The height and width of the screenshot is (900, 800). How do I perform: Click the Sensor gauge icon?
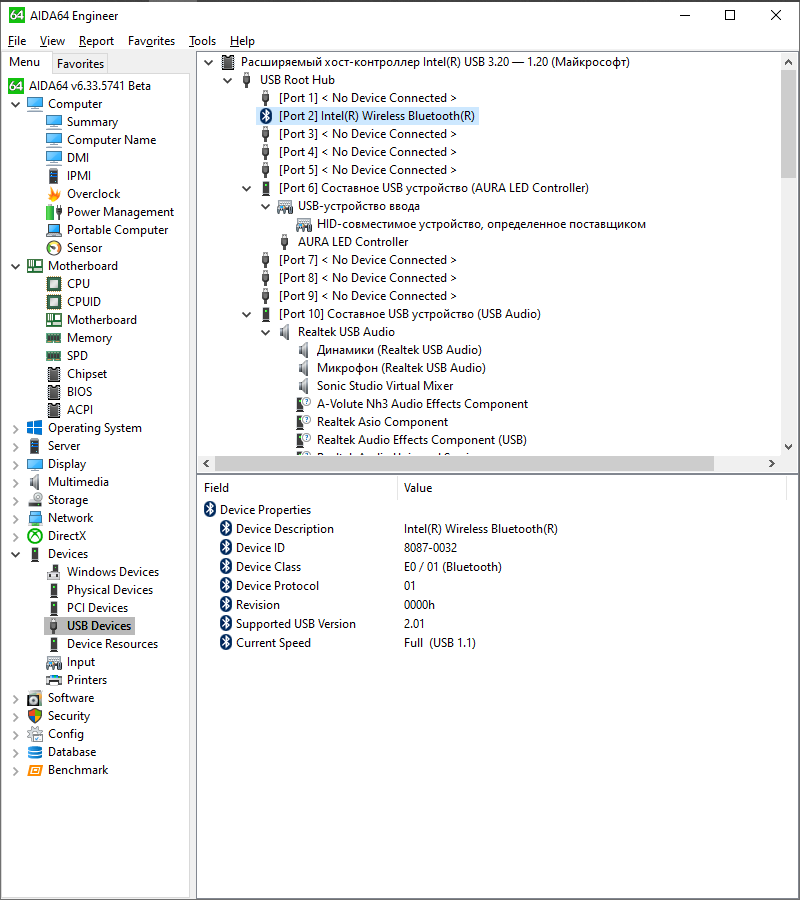point(54,248)
